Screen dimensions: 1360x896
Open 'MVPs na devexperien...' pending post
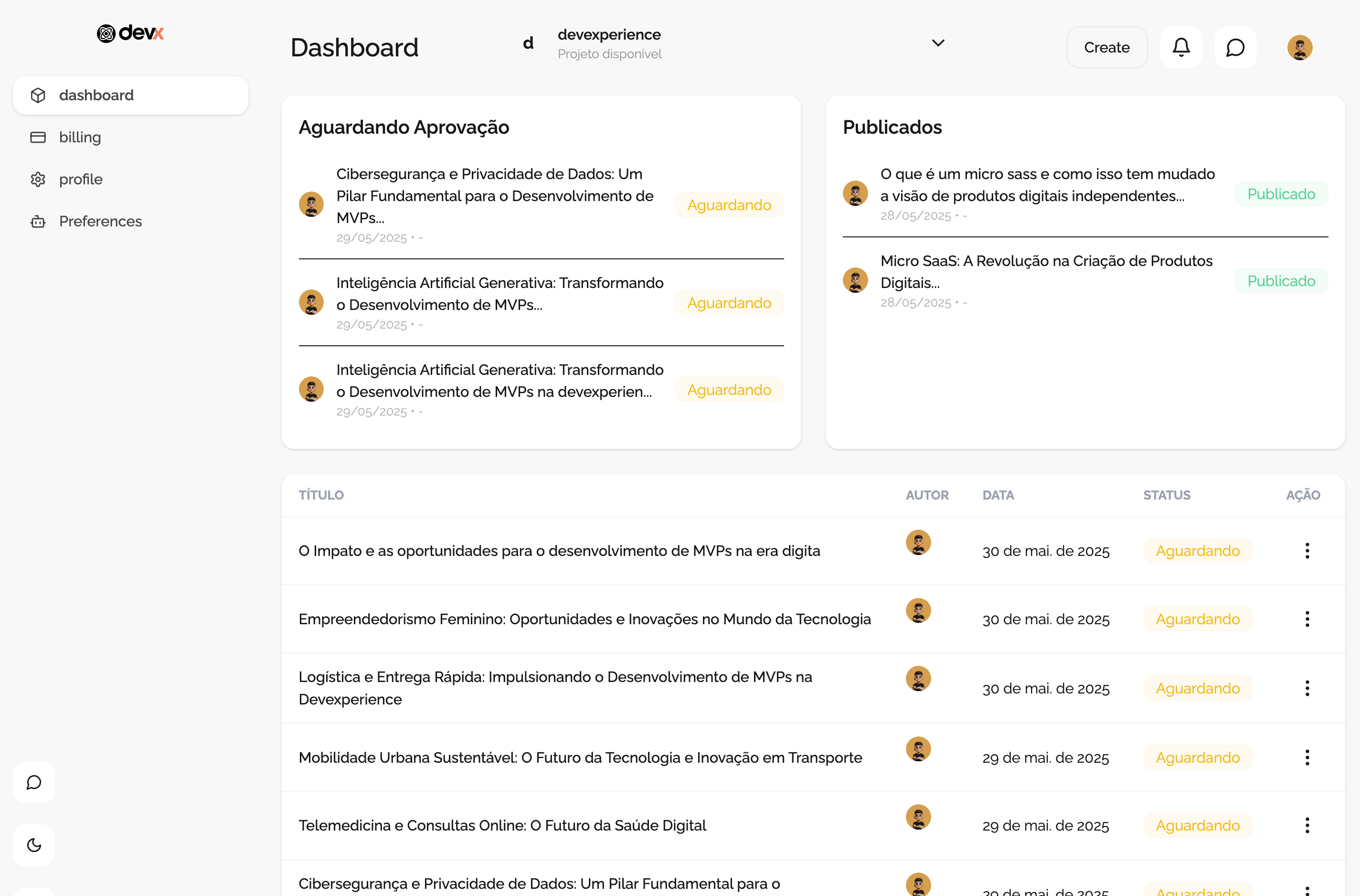pyautogui.click(x=500, y=381)
